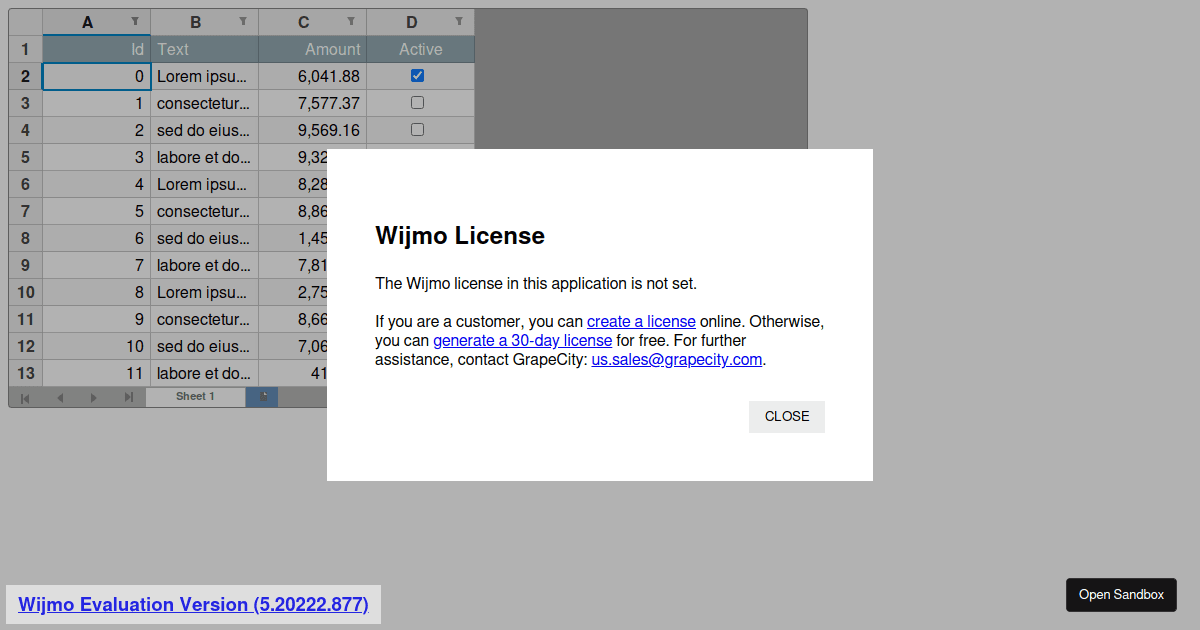Select row header 7
The height and width of the screenshot is (630, 1200).
(x=25, y=211)
